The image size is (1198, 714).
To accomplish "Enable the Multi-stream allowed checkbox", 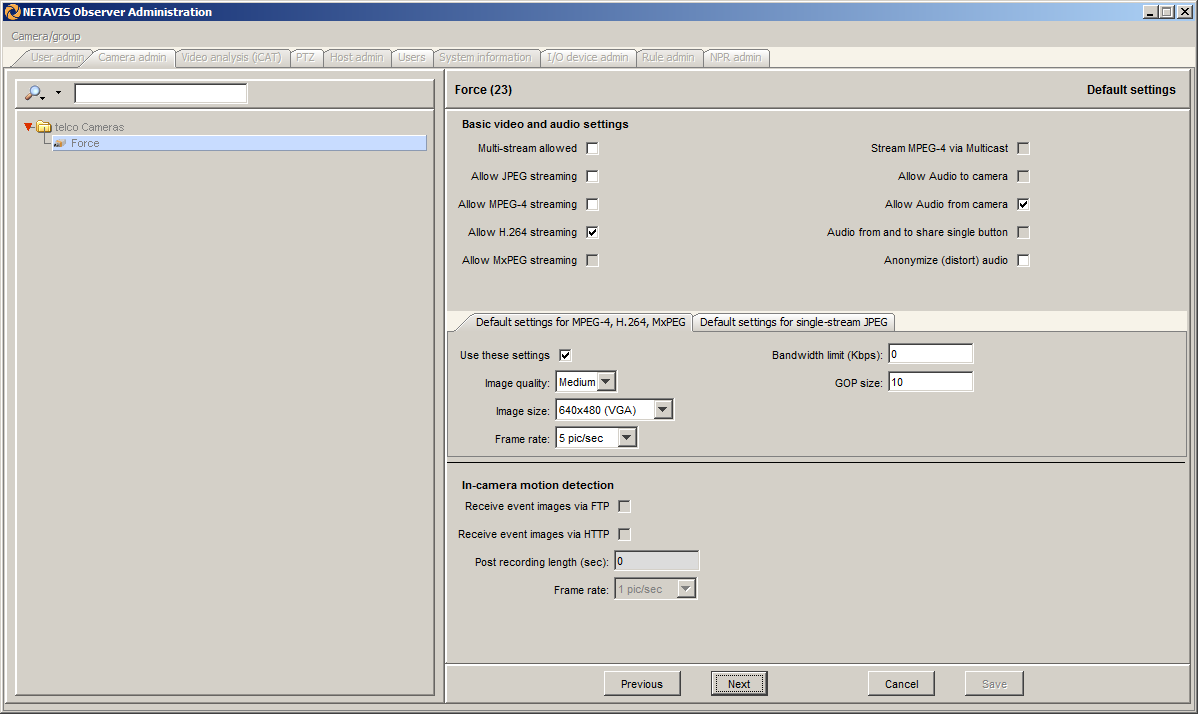I will click(x=593, y=149).
